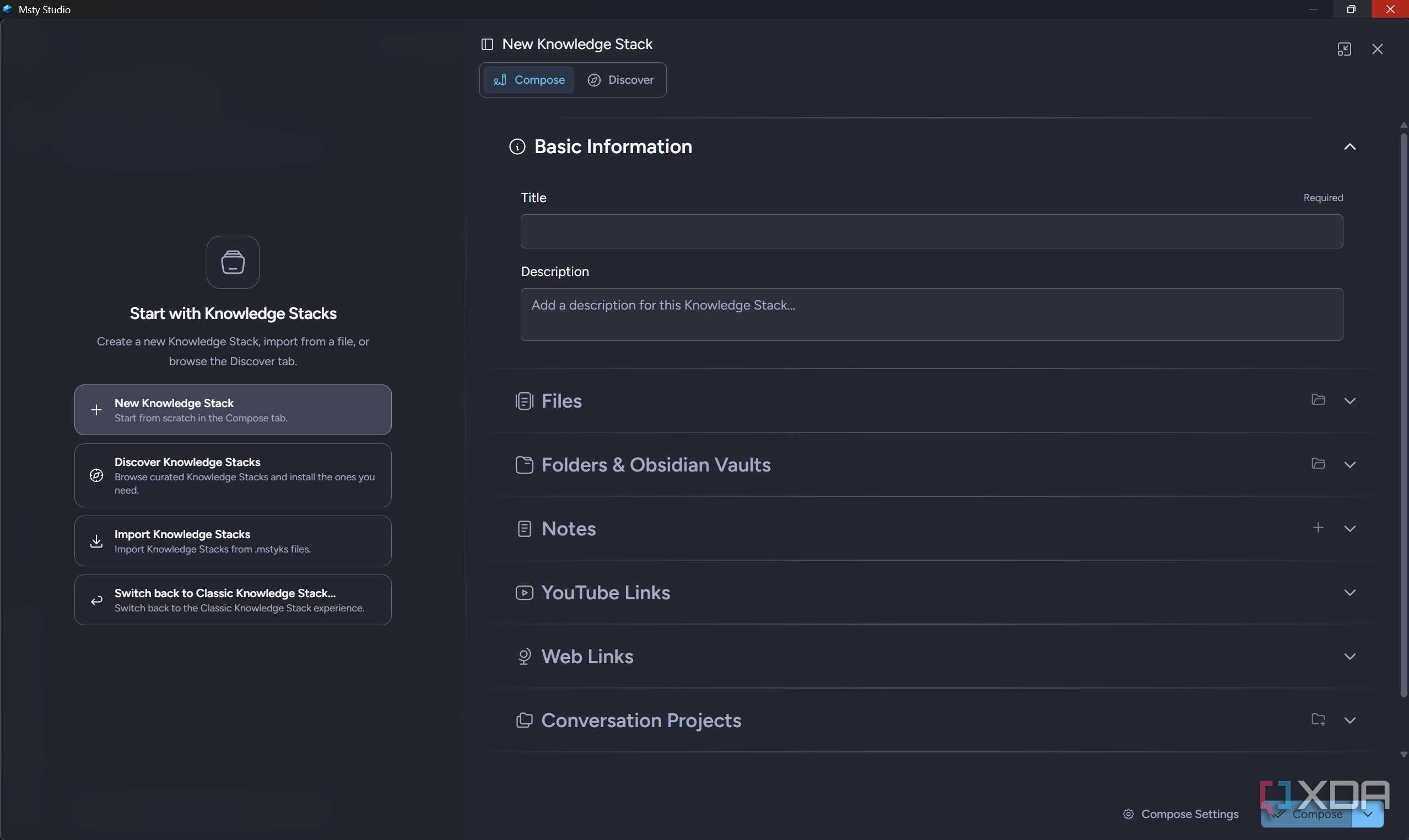This screenshot has width=1409, height=840.
Task: Click the Conversation Projects section icon
Action: (524, 720)
